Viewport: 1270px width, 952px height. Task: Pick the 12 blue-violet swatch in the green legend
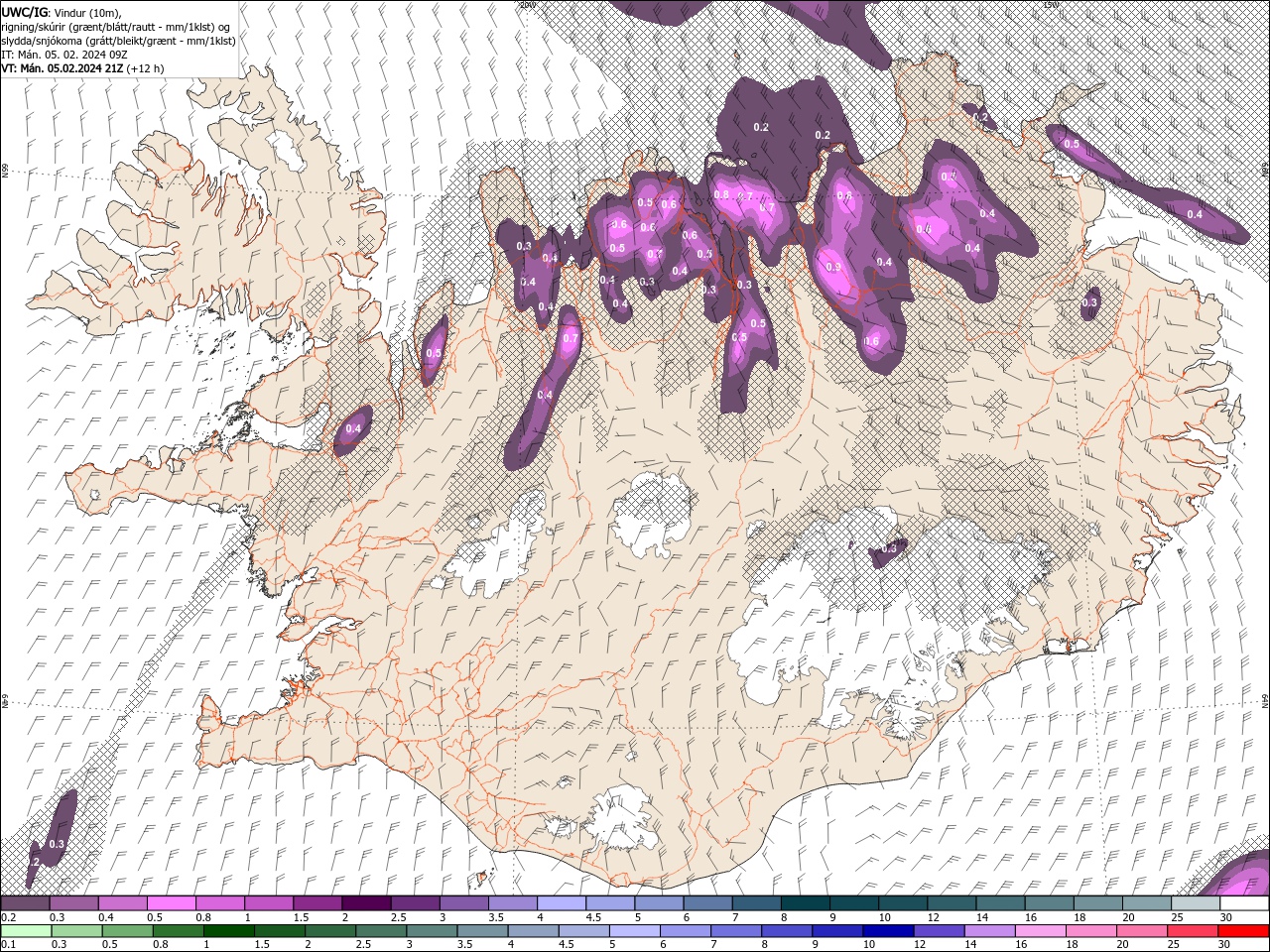(x=938, y=930)
